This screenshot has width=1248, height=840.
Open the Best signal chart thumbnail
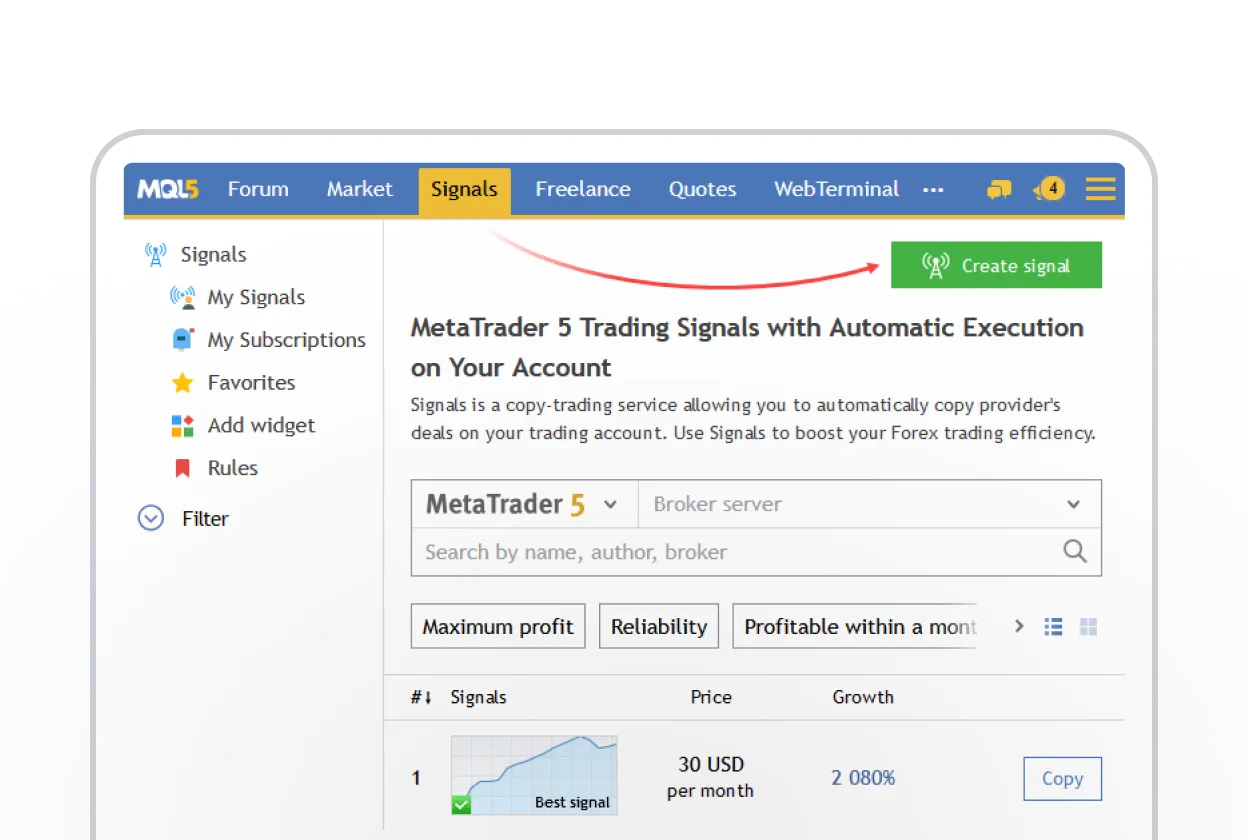534,775
